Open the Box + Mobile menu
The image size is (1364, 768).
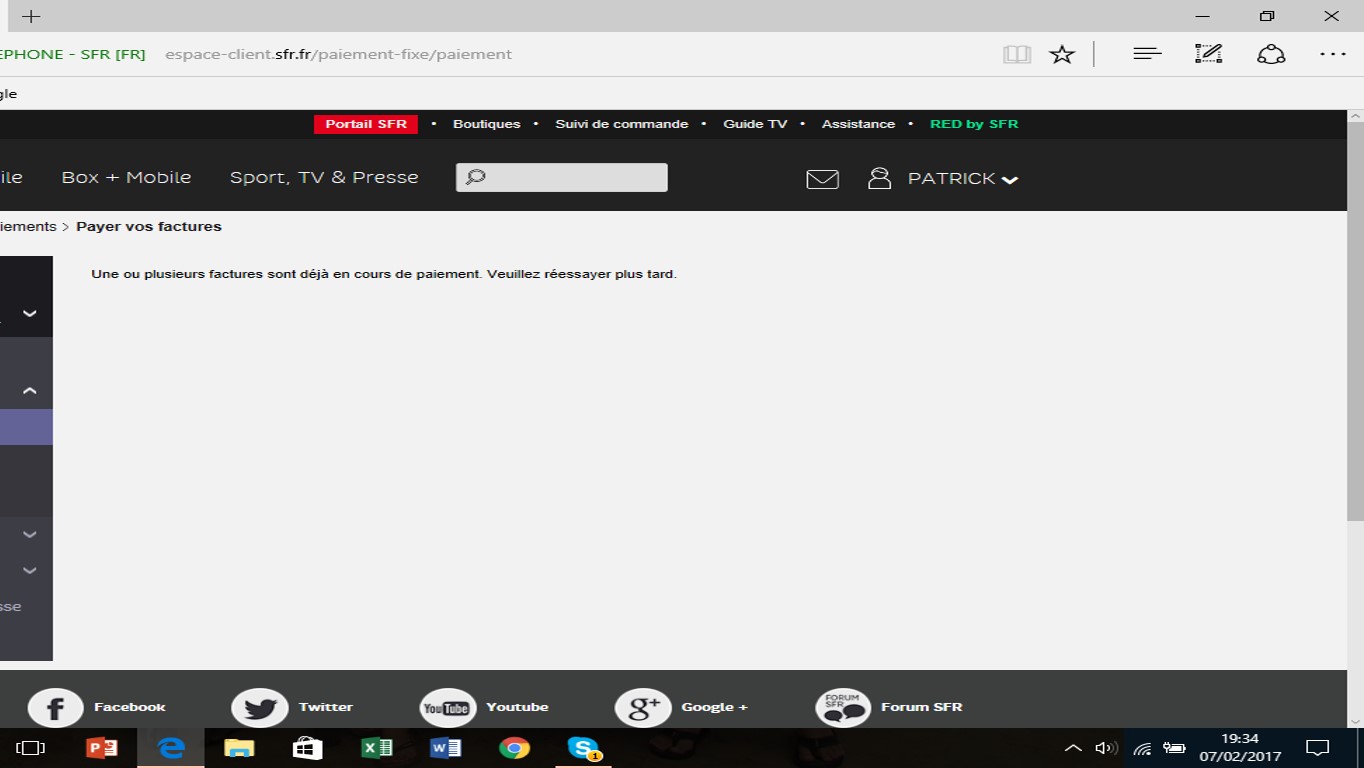126,177
